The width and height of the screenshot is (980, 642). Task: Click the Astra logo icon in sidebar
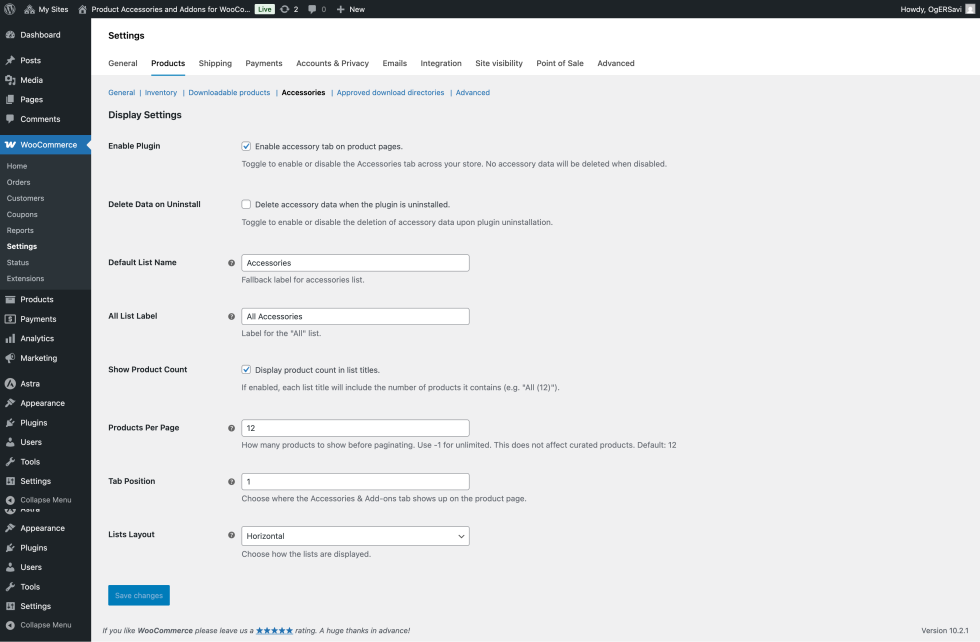tap(10, 384)
